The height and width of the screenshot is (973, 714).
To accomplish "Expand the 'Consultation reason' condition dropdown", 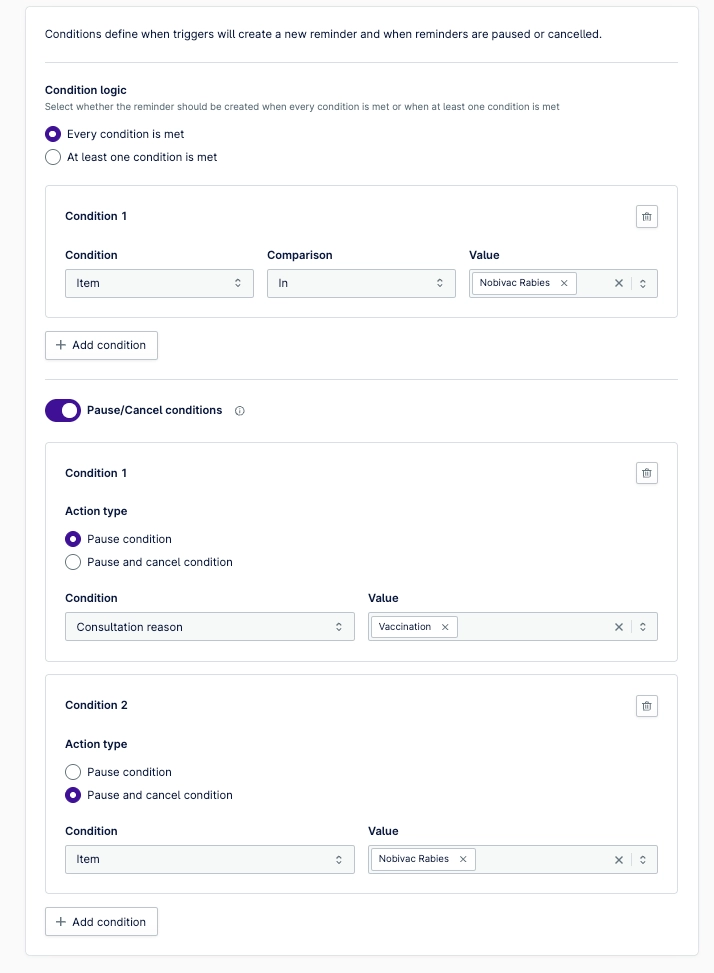I will coord(210,627).
